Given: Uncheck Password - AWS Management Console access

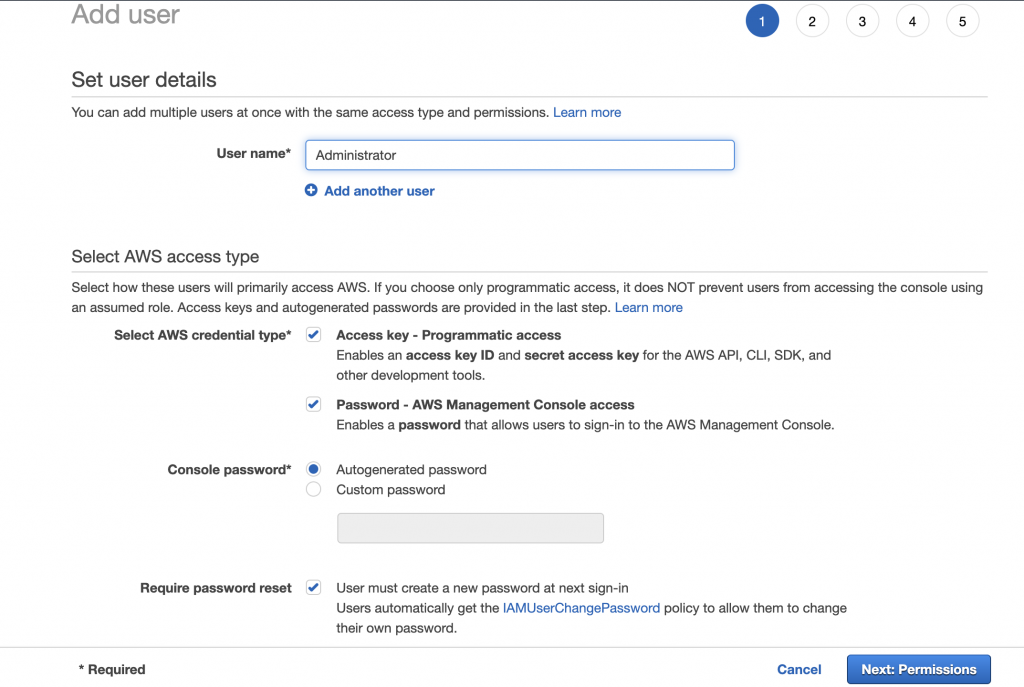Looking at the screenshot, I should 314,405.
